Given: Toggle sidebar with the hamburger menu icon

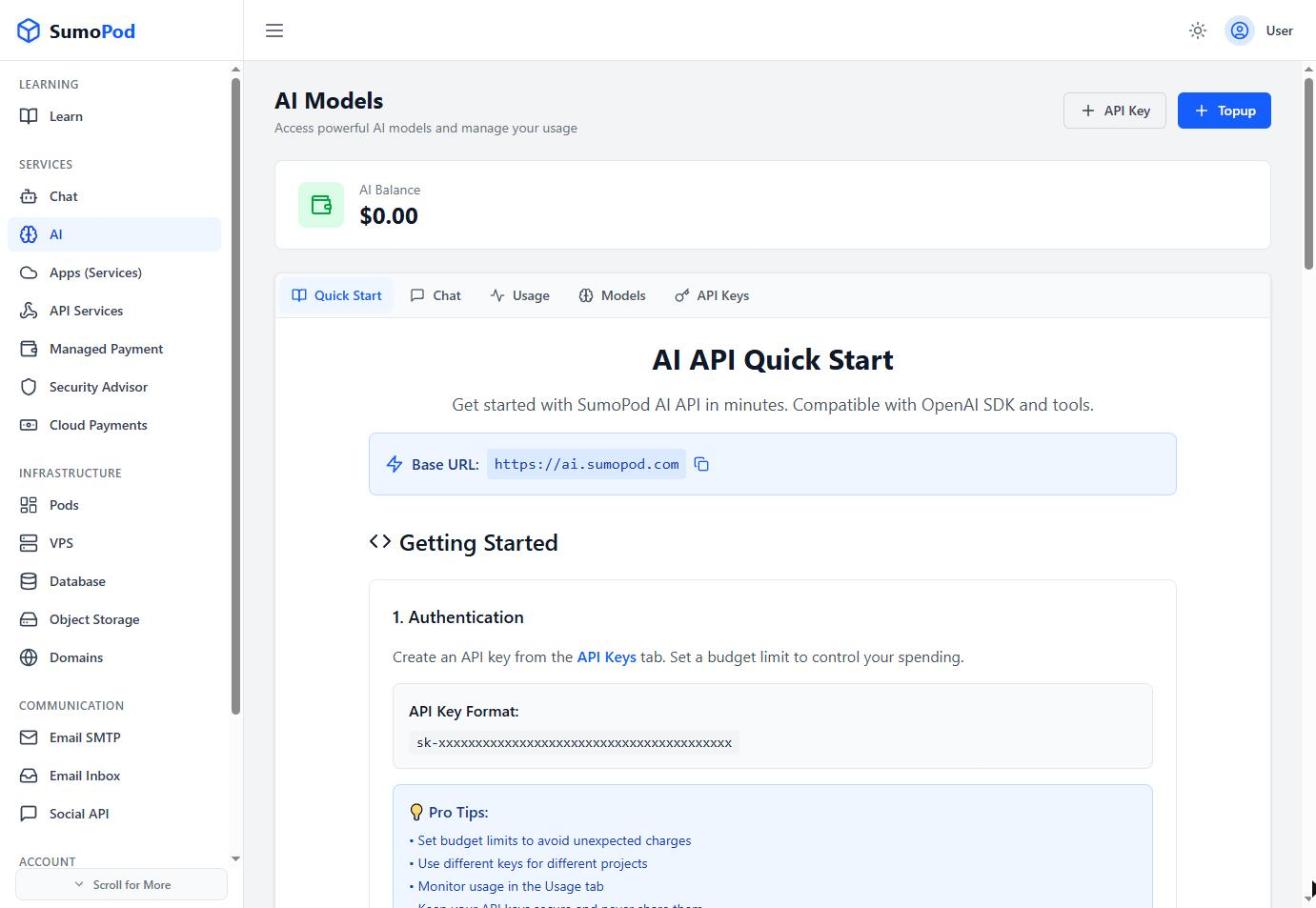Looking at the screenshot, I should [274, 30].
